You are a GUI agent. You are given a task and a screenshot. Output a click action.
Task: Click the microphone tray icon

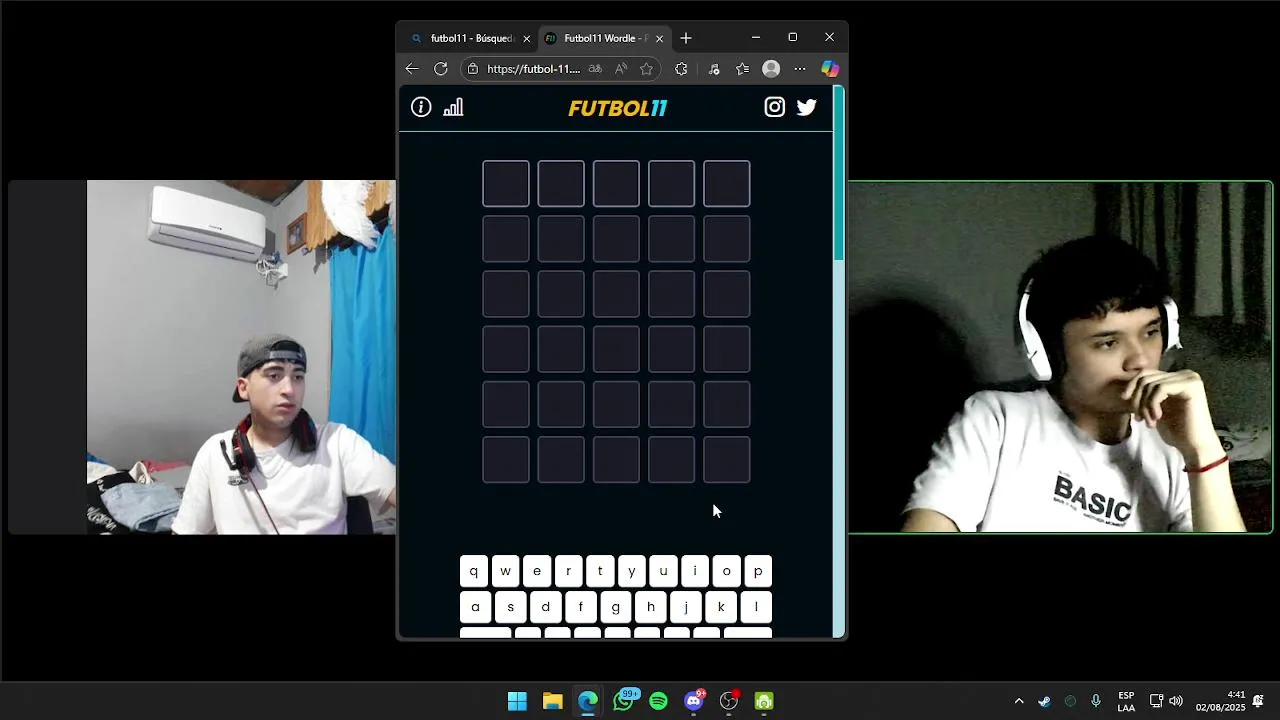coord(1096,701)
